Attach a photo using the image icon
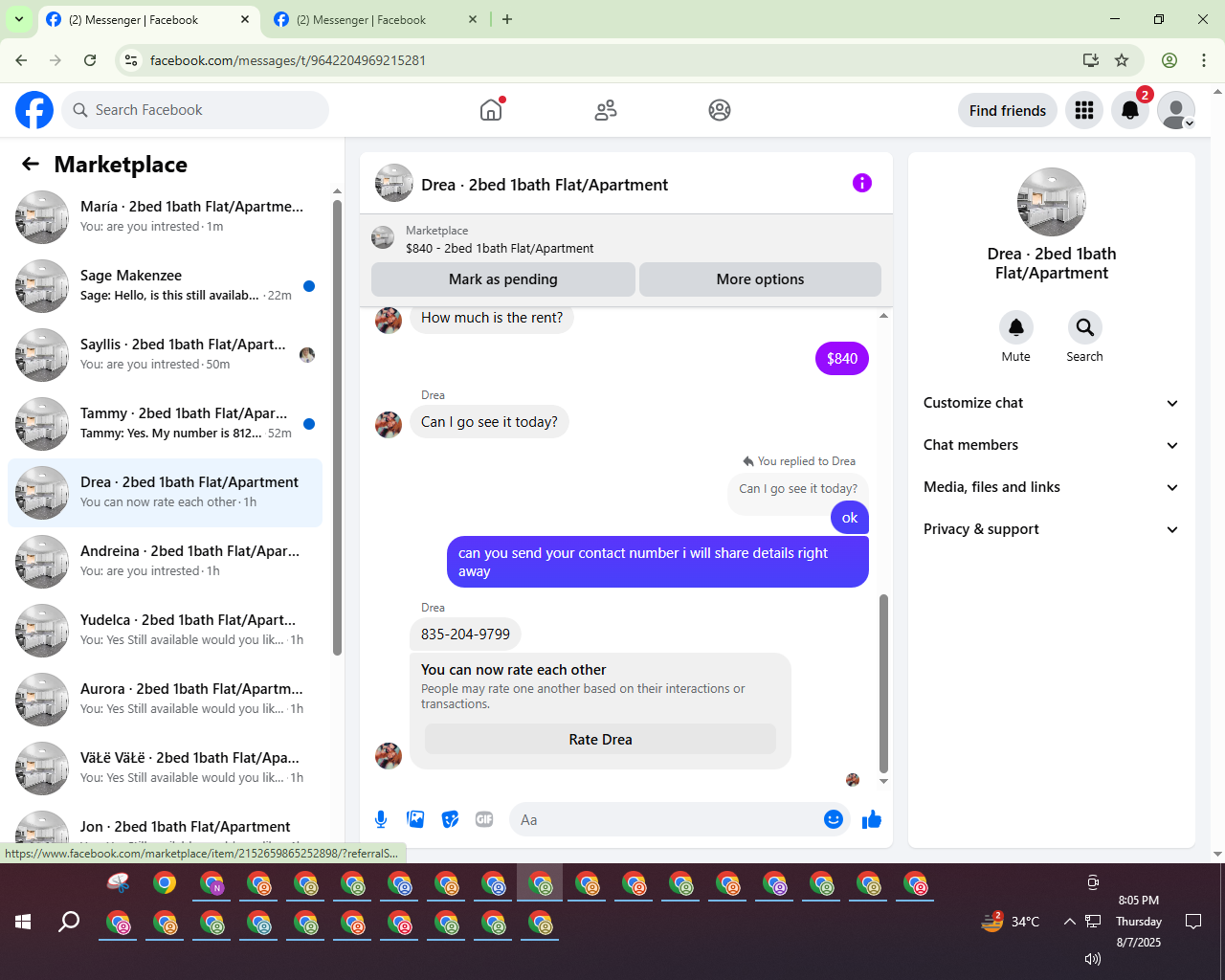Image resolution: width=1225 pixels, height=980 pixels. click(415, 819)
